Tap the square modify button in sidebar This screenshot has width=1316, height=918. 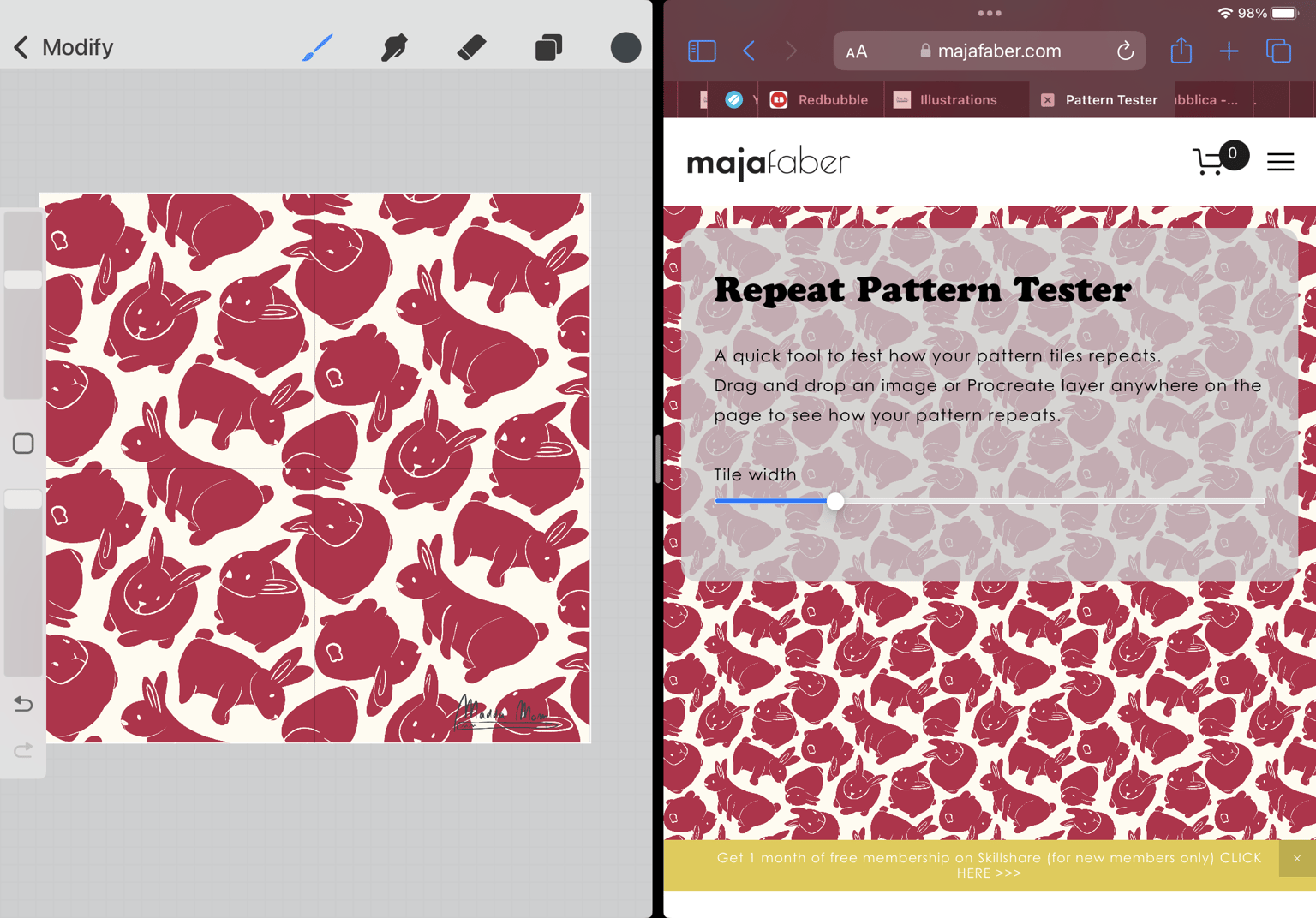[x=23, y=444]
